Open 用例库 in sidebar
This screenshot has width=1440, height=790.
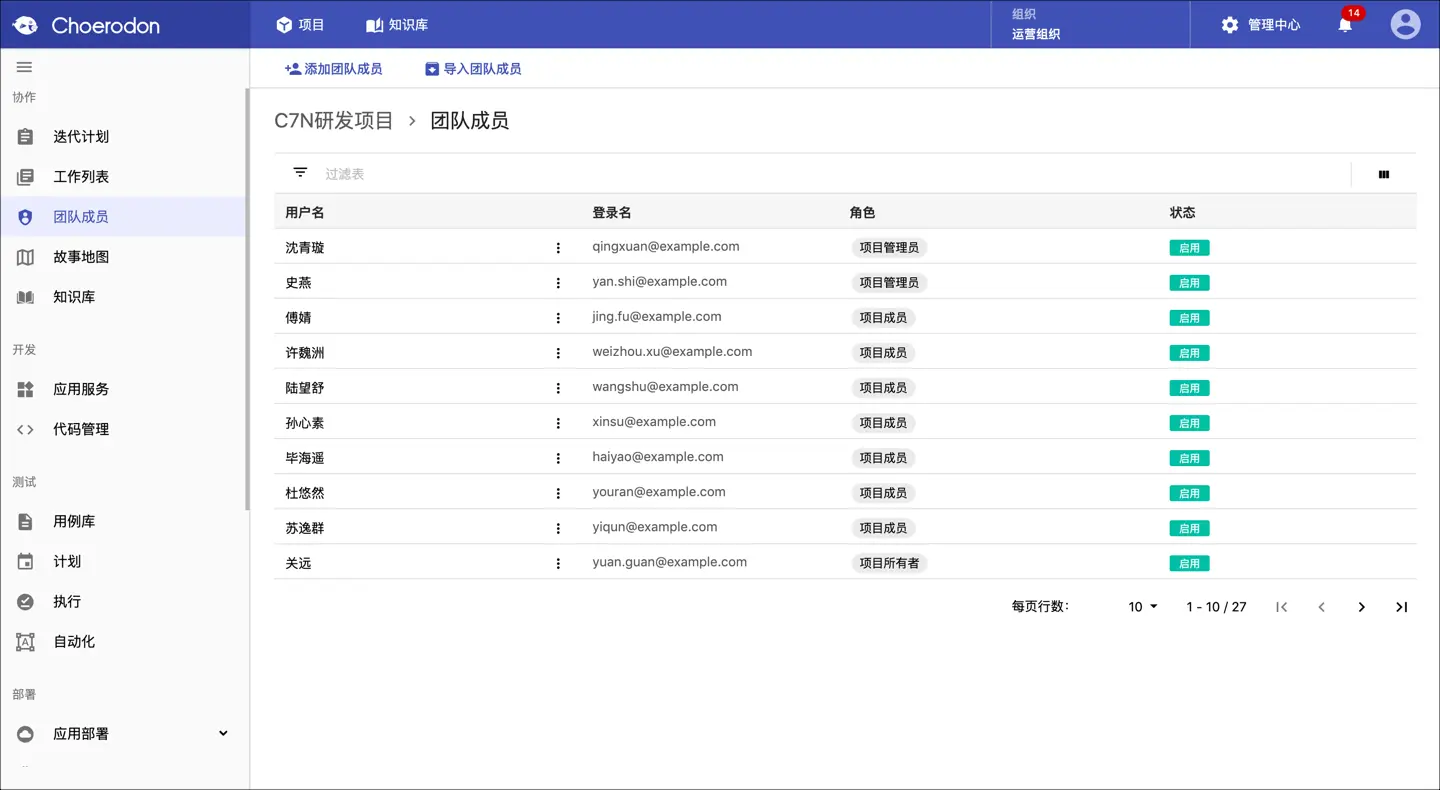click(123, 521)
